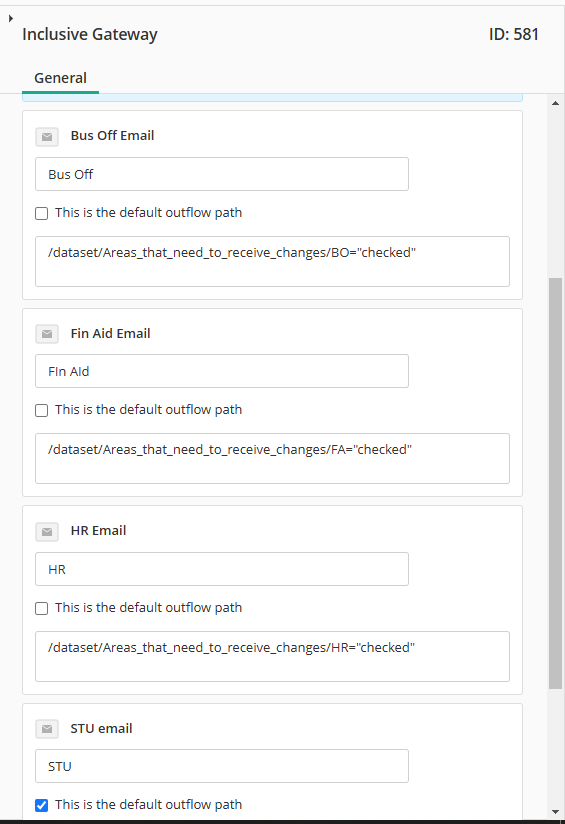Check default outflow path for Fin Aid
Viewport: 565px width, 824px height.
pos(42,410)
